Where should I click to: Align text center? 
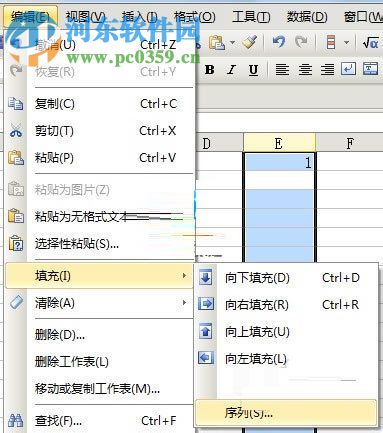[x=305, y=69]
